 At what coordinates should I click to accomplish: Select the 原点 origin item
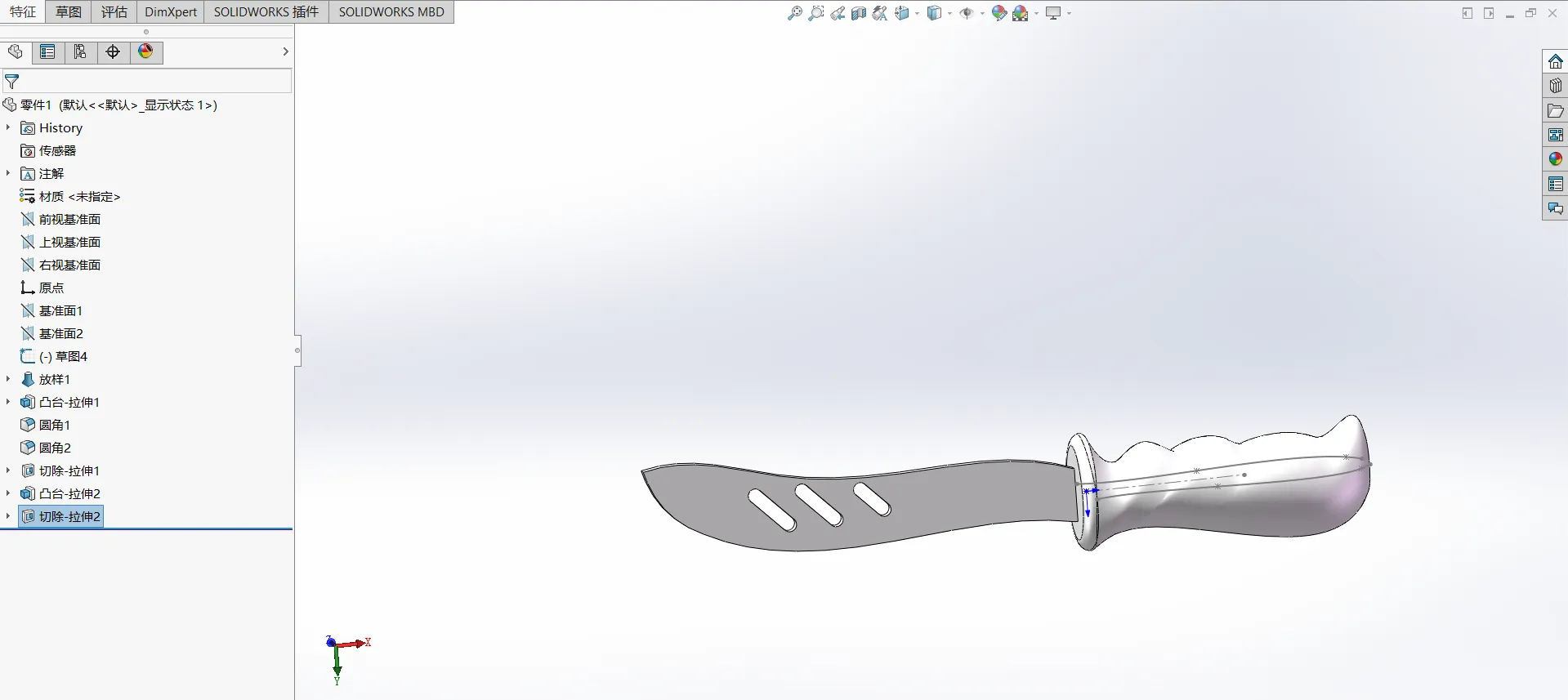[42, 288]
